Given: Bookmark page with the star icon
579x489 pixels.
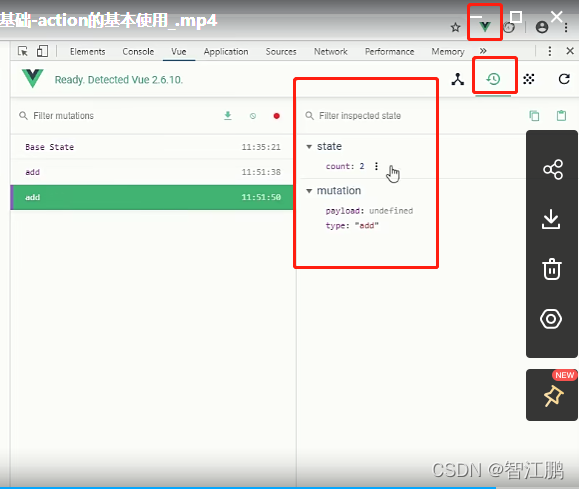Looking at the screenshot, I should [456, 27].
